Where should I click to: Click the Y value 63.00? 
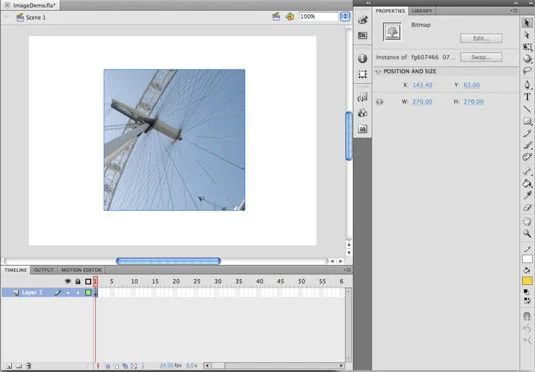click(x=472, y=85)
